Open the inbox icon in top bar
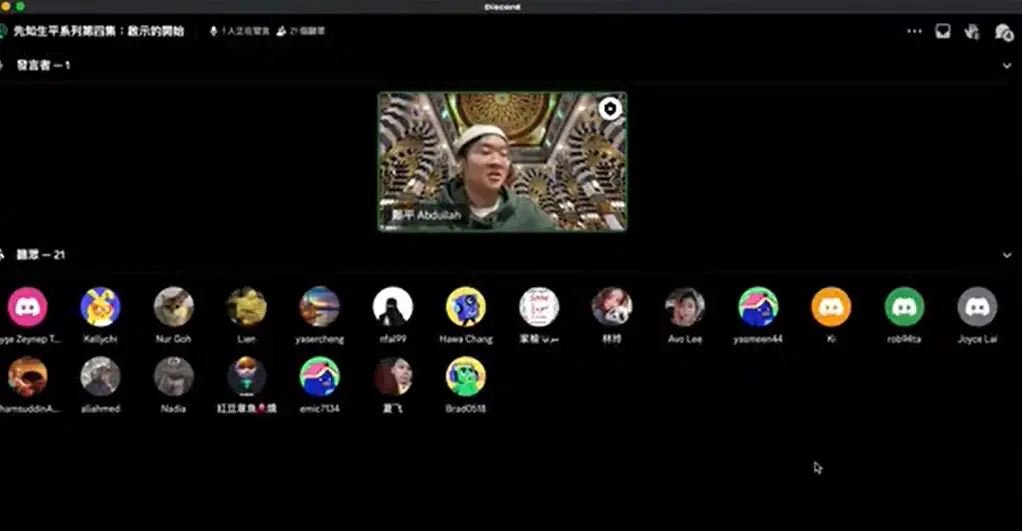The width and height of the screenshot is (1022, 531). pos(943,31)
